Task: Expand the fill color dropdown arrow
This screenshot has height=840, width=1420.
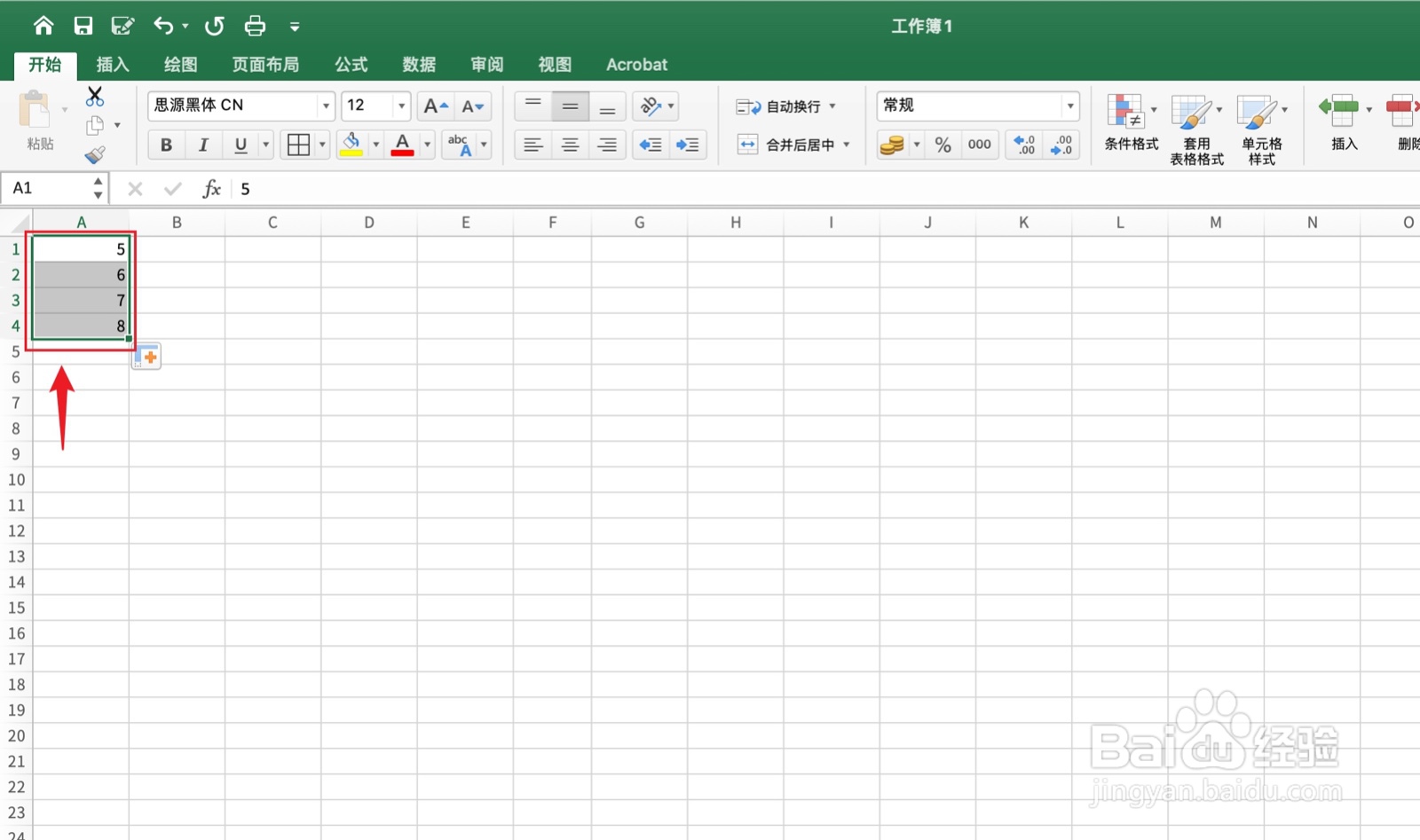Action: click(375, 145)
